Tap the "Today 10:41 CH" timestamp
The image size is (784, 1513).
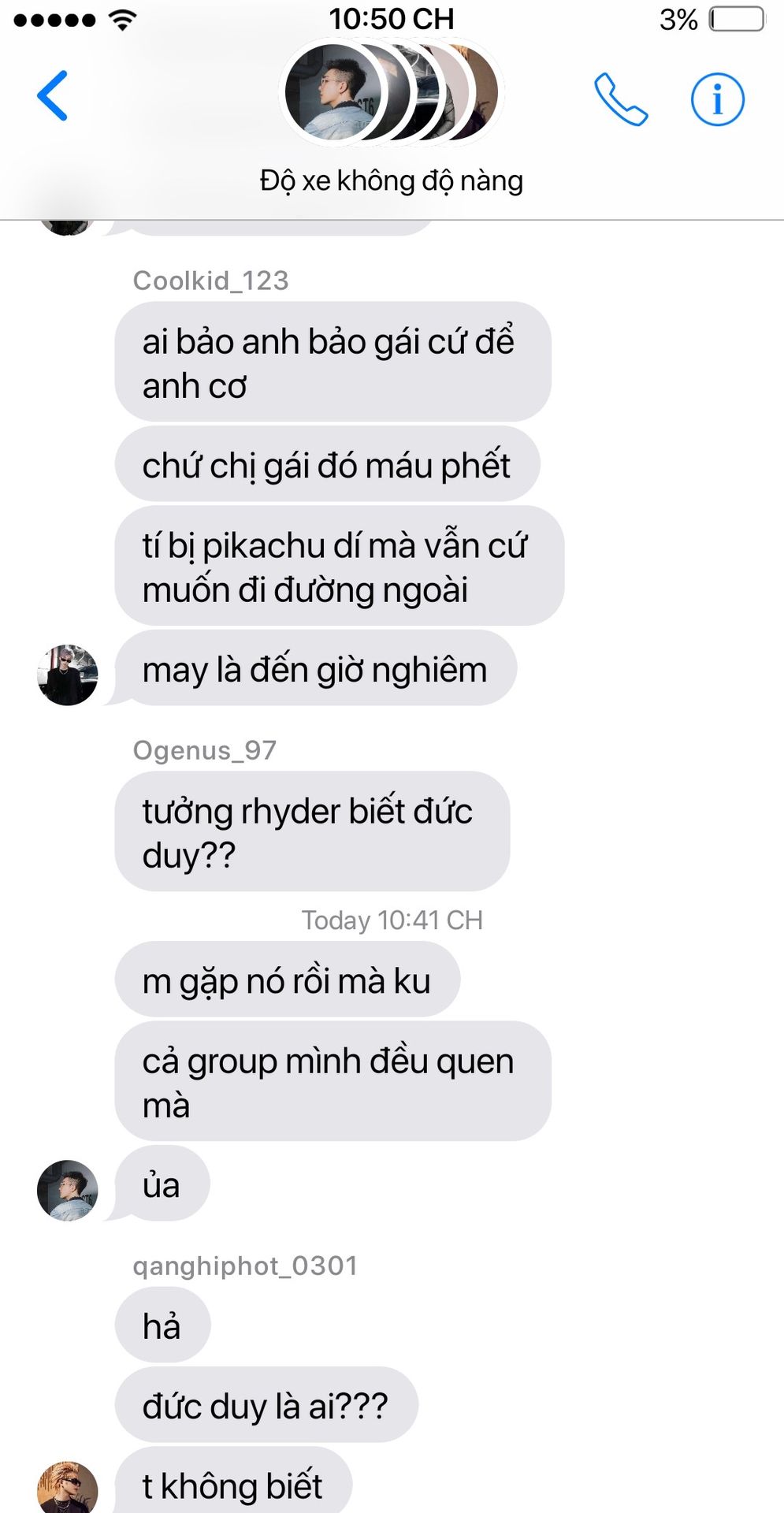392,920
